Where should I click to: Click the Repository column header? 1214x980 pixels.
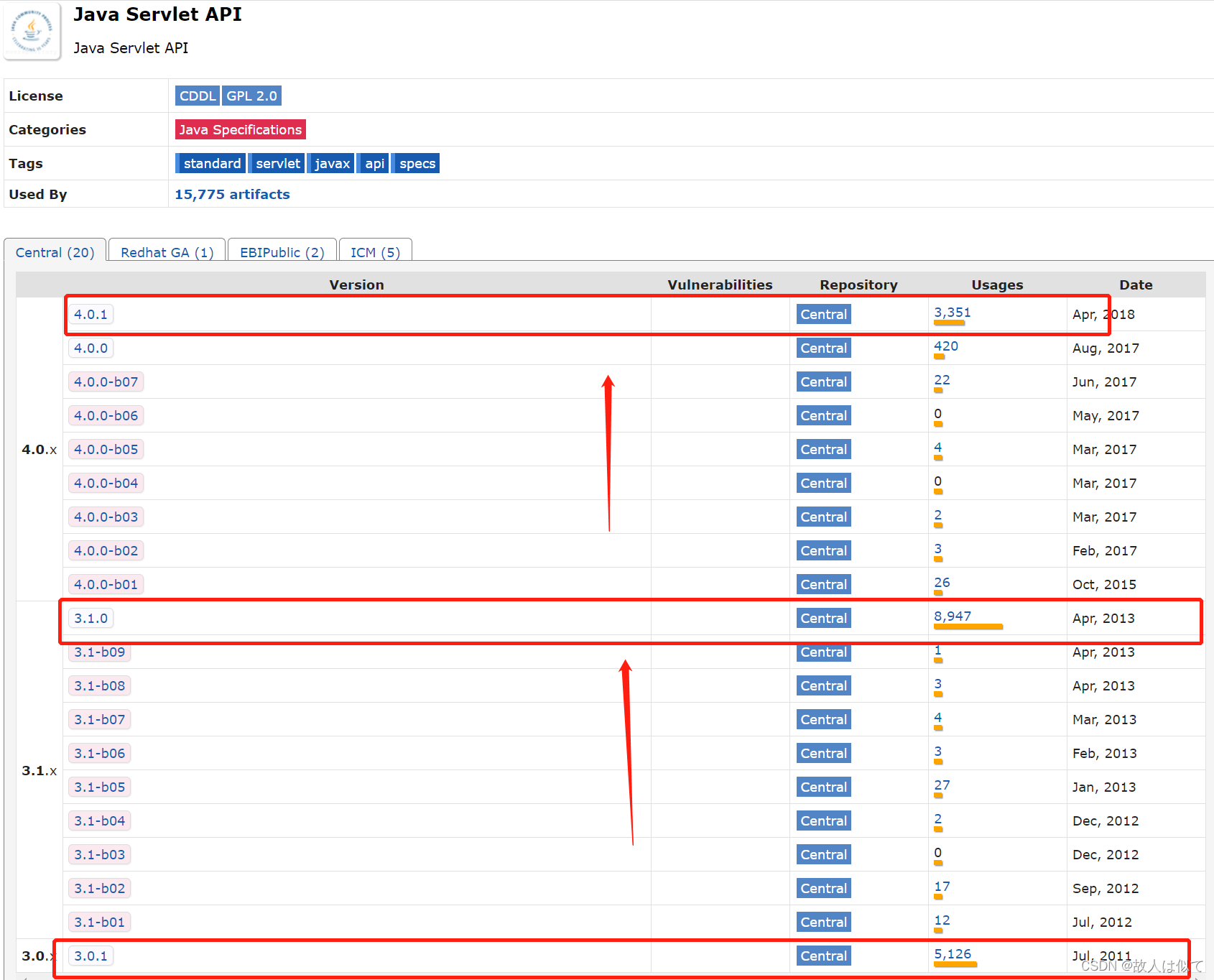[858, 285]
